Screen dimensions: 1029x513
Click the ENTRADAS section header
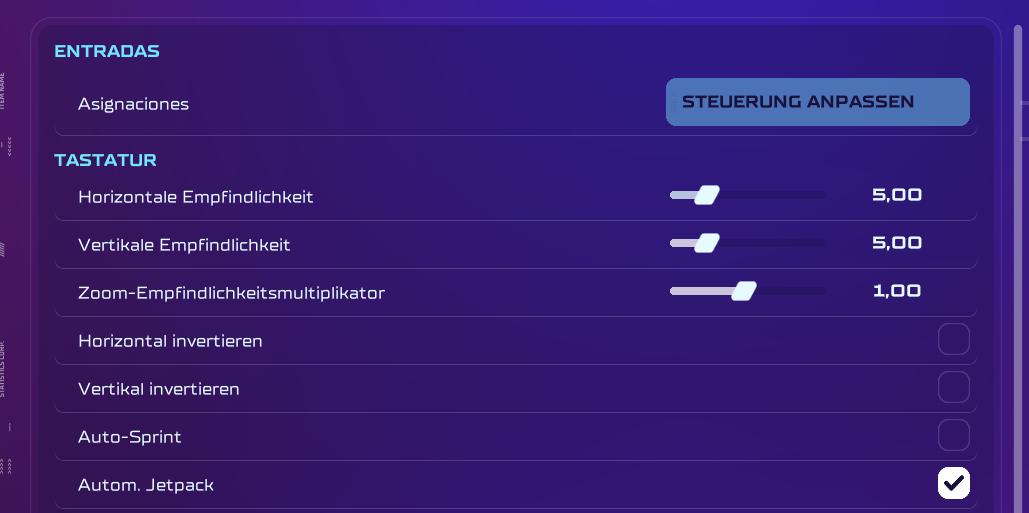[107, 52]
